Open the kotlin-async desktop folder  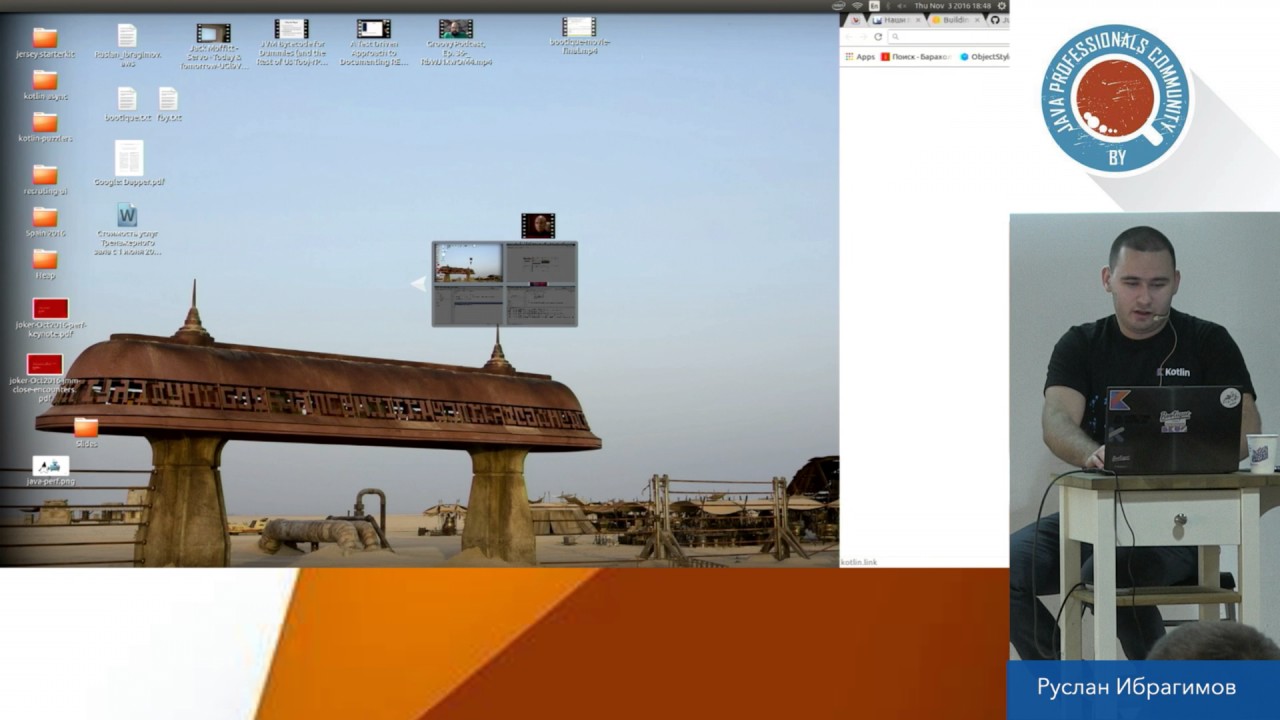(x=45, y=80)
